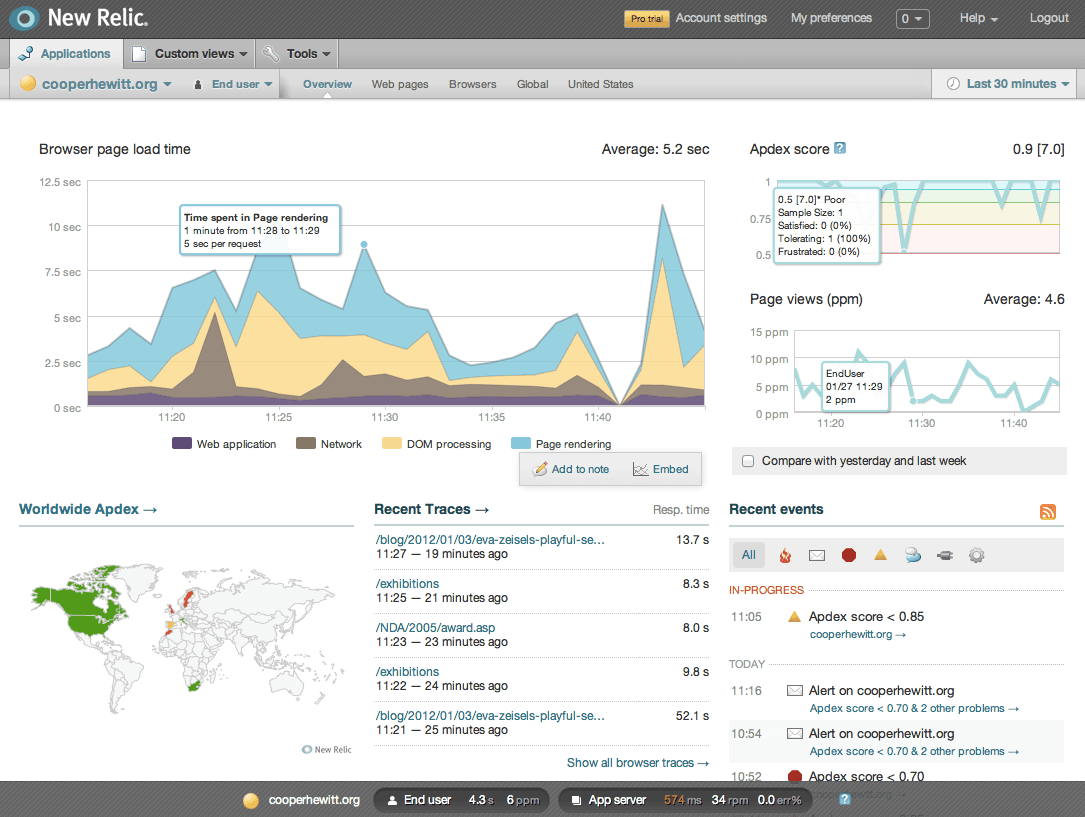Click the red icon on the 10:52 event
Viewport: 1085px width, 817px height.
point(795,776)
